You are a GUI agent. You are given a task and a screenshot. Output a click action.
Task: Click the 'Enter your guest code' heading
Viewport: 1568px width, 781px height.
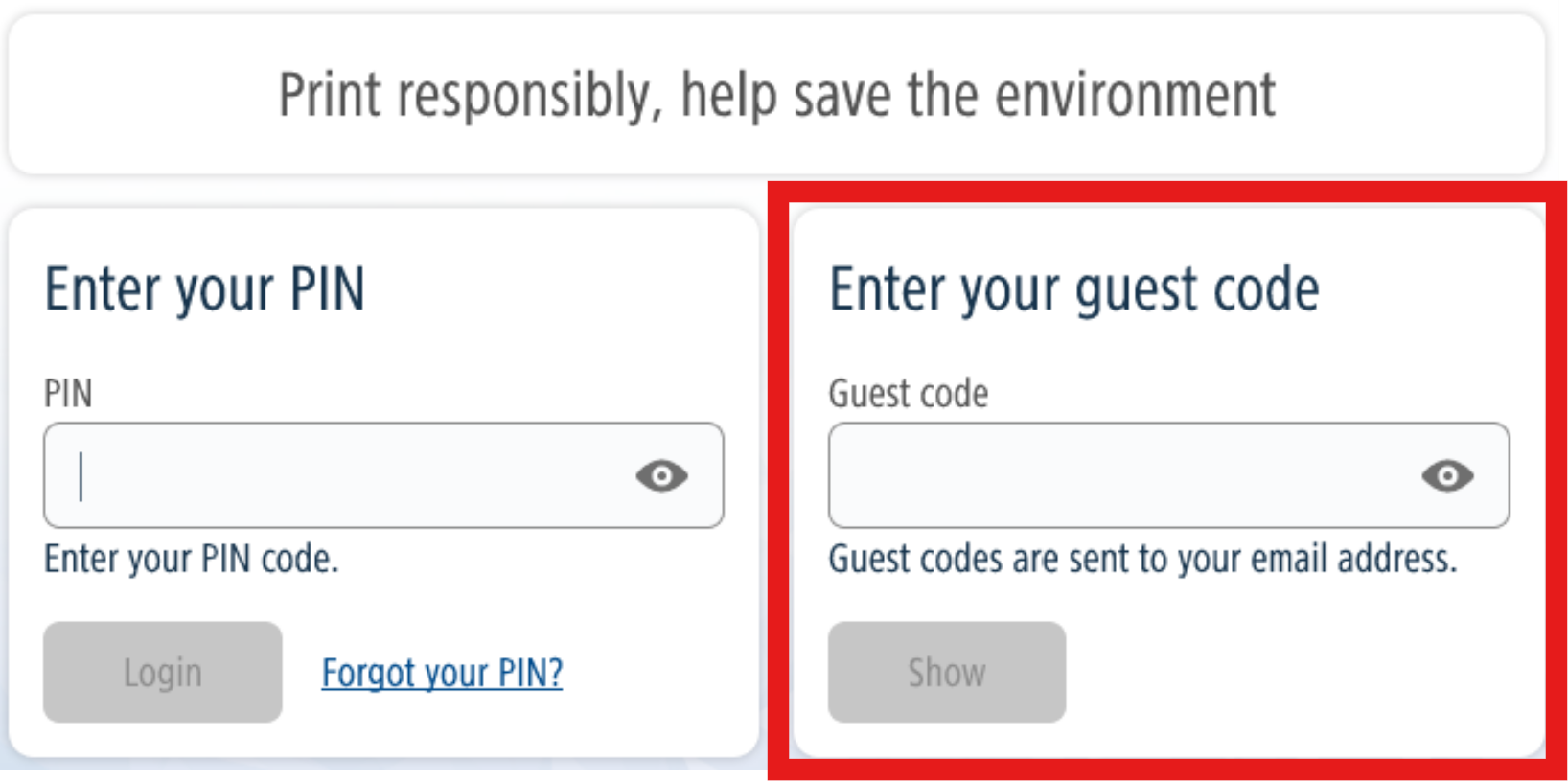click(1073, 288)
